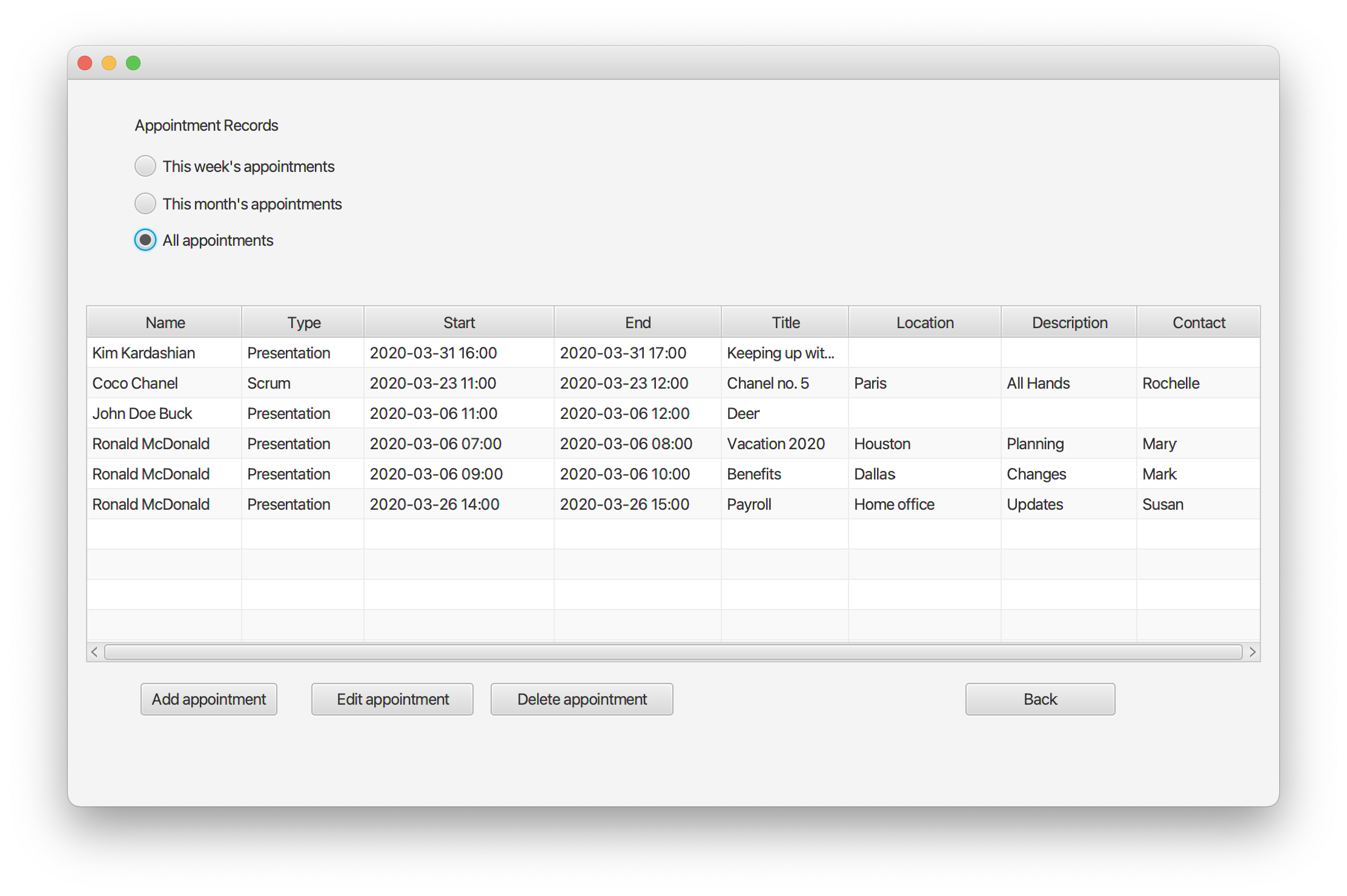Select This month's appointments radio button

[145, 203]
